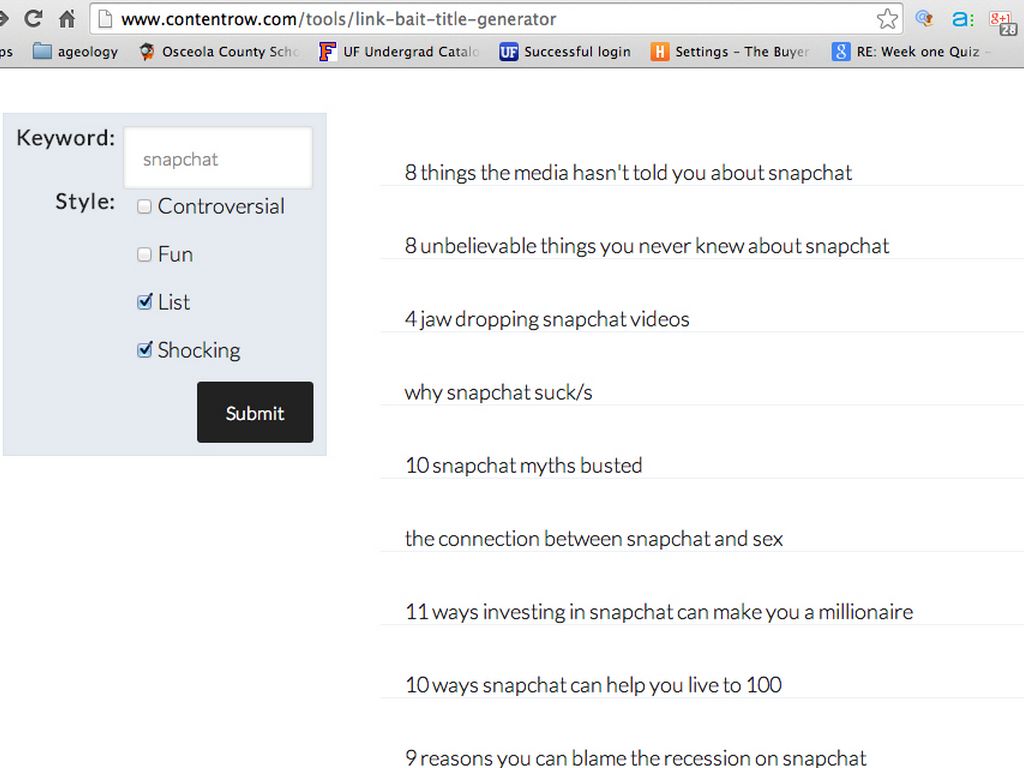1024x768 pixels.
Task: Open the Settings - The Buyer bookmark
Action: click(x=730, y=52)
